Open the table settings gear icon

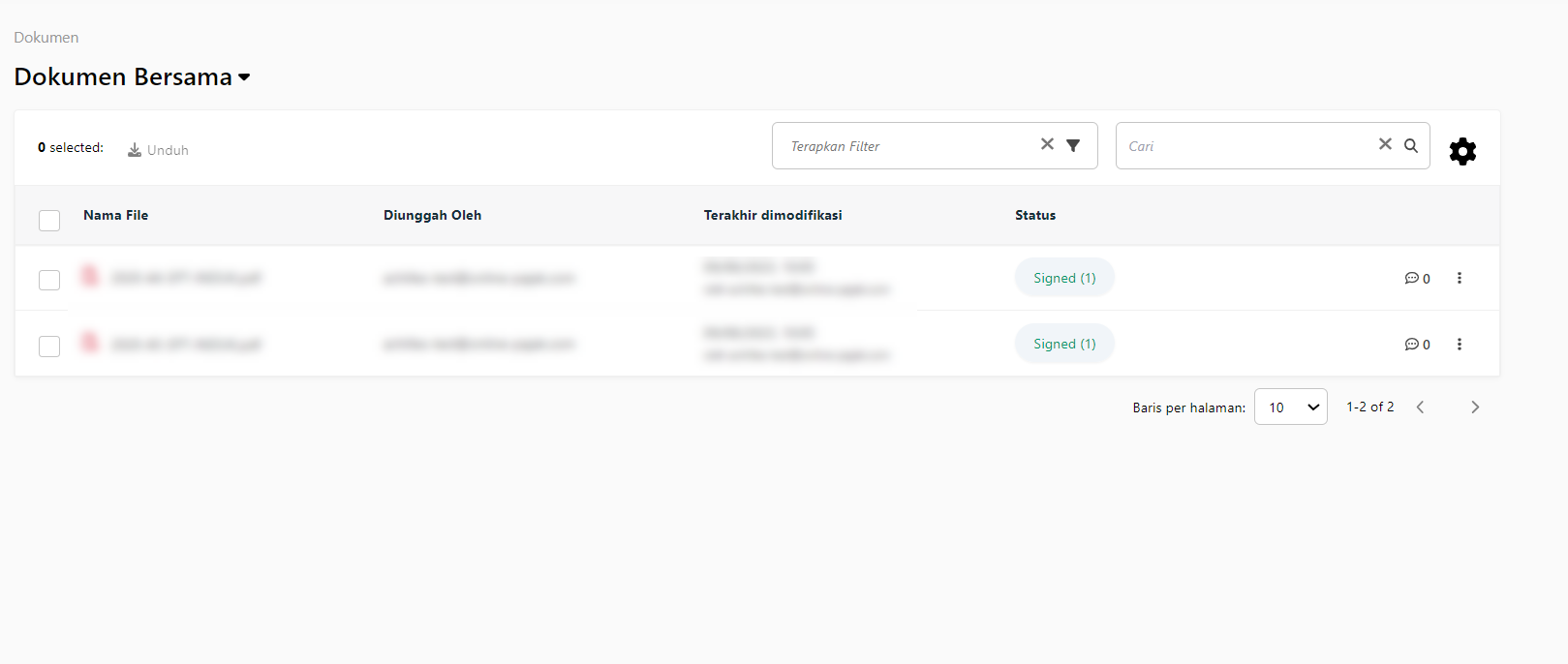pyautogui.click(x=1462, y=151)
